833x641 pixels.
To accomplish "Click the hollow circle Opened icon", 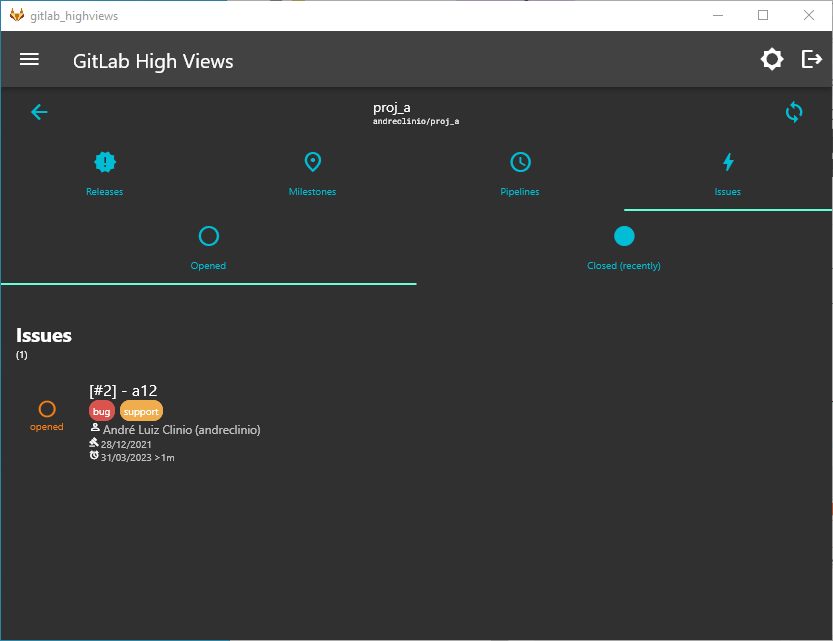I will [x=209, y=236].
